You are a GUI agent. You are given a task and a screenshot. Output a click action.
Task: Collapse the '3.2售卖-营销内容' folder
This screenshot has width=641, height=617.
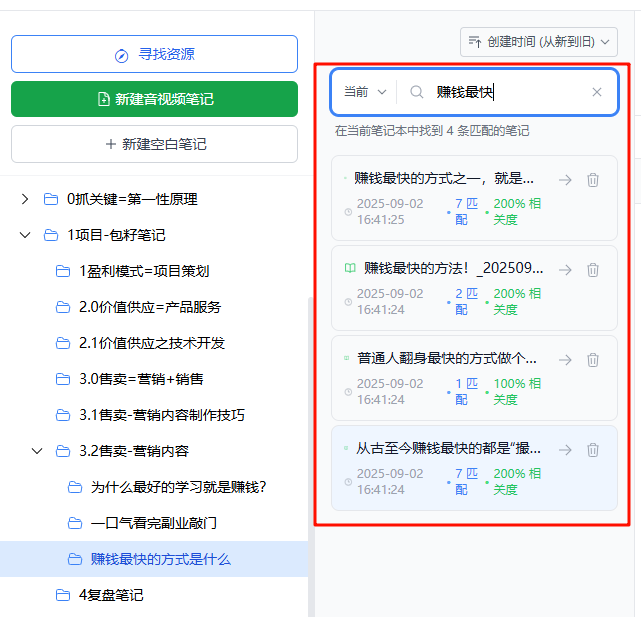[37, 451]
